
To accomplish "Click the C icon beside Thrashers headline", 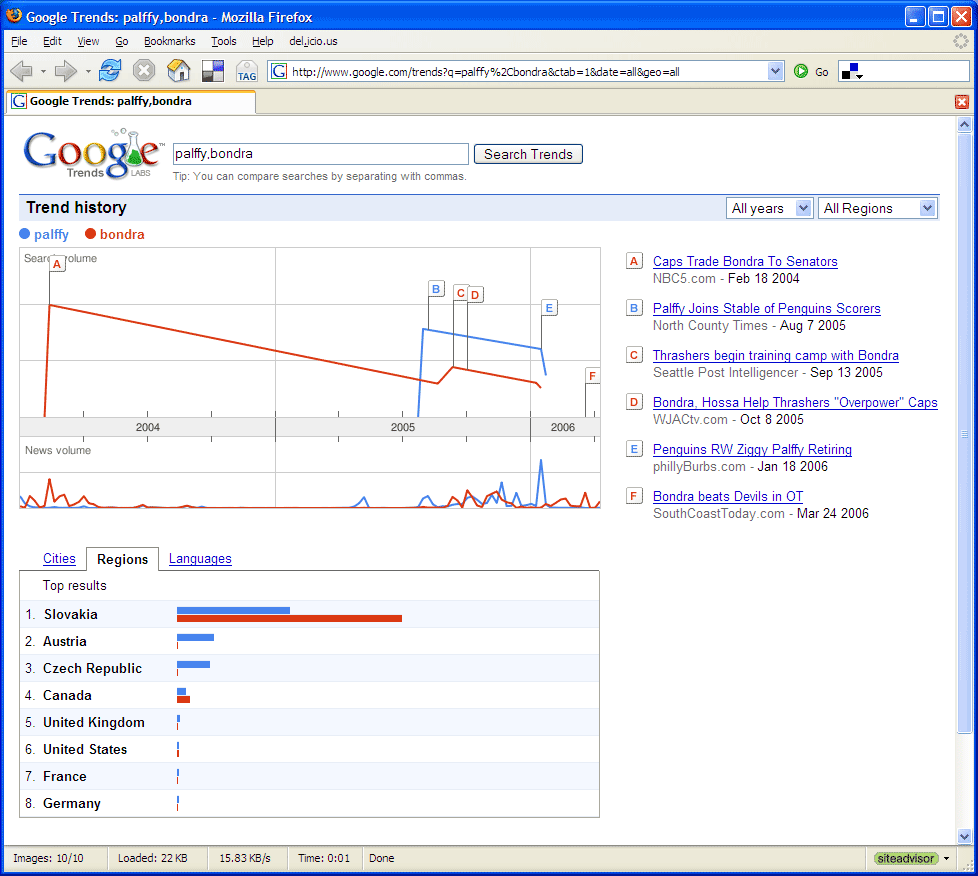I will [x=634, y=355].
